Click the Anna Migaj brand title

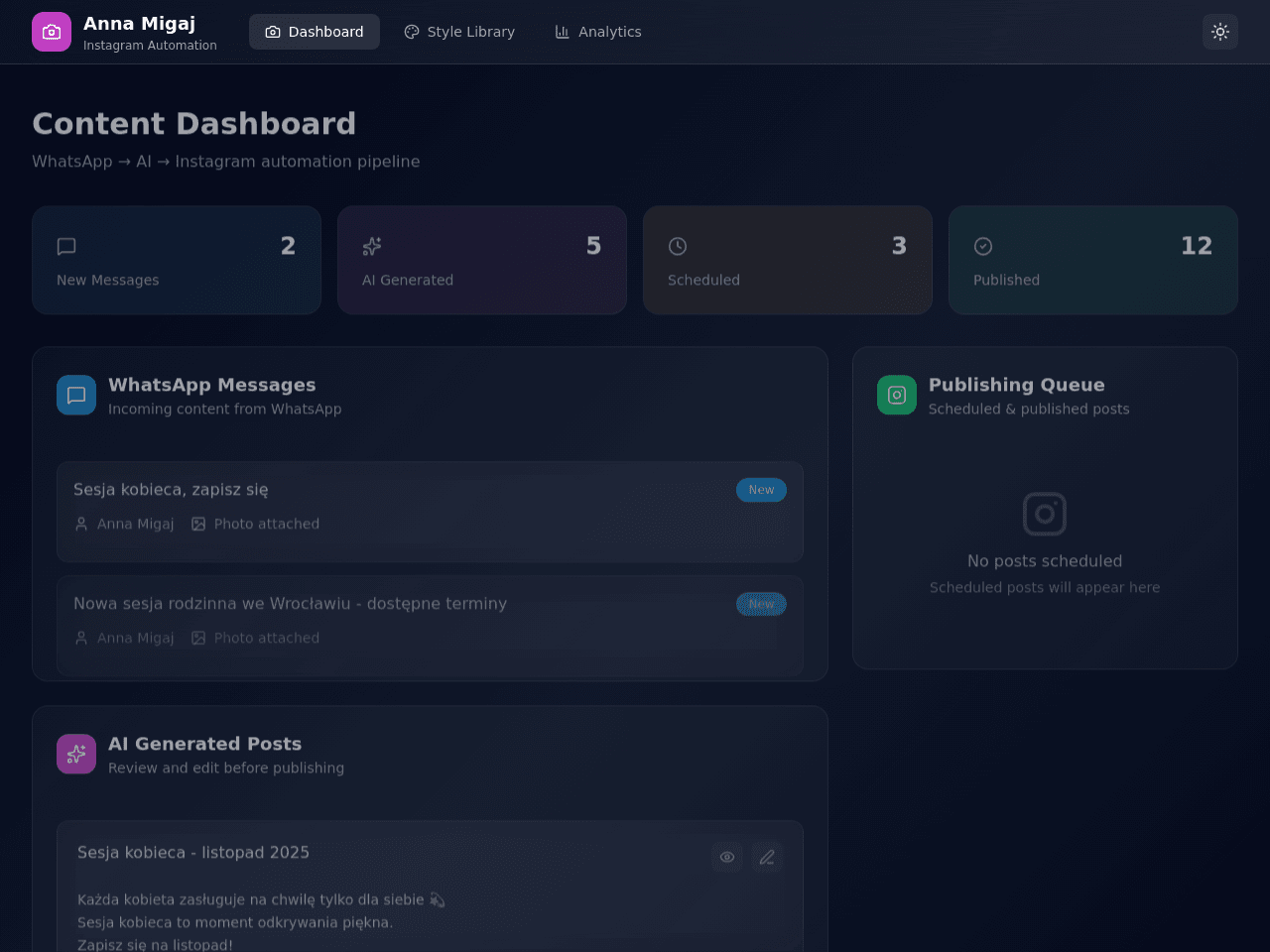tap(139, 23)
